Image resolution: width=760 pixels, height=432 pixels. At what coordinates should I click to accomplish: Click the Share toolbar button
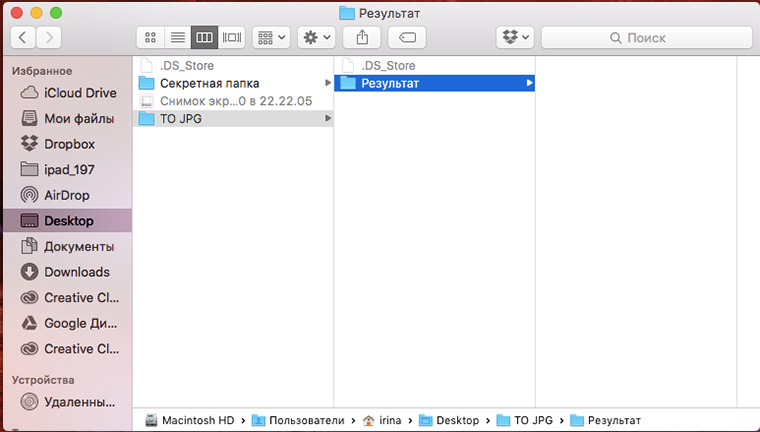pos(361,37)
